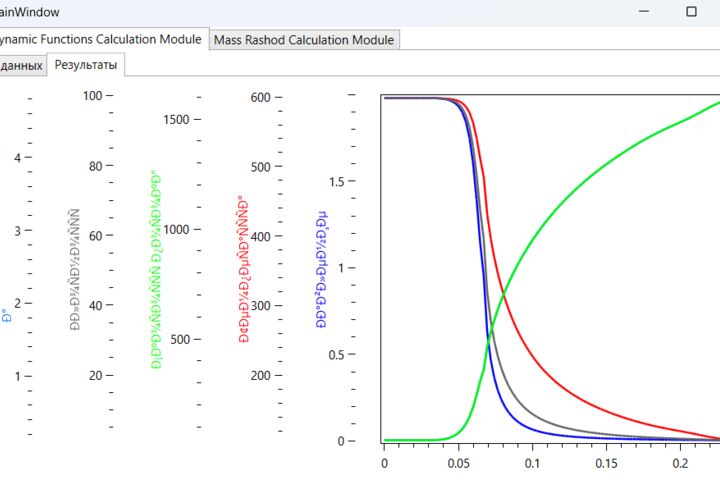Click the 0.1 label on the x-axis
The height and width of the screenshot is (480, 720).
[532, 463]
